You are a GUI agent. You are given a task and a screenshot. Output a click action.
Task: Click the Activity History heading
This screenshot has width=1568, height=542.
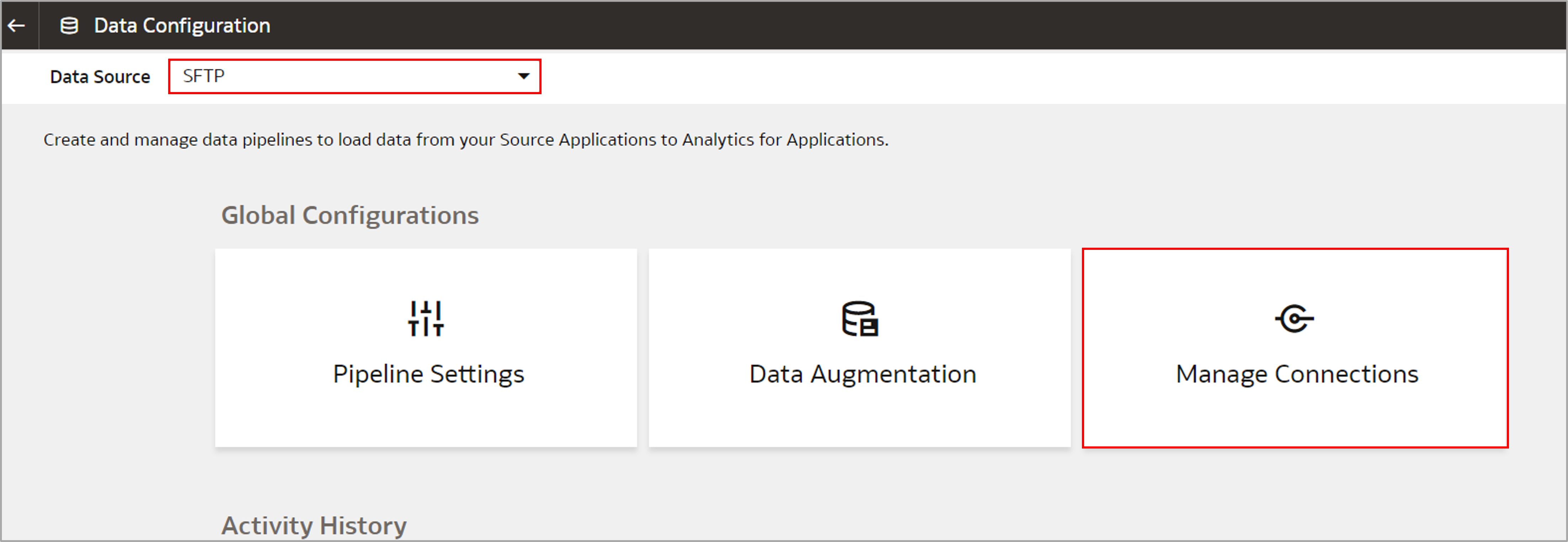coord(314,524)
